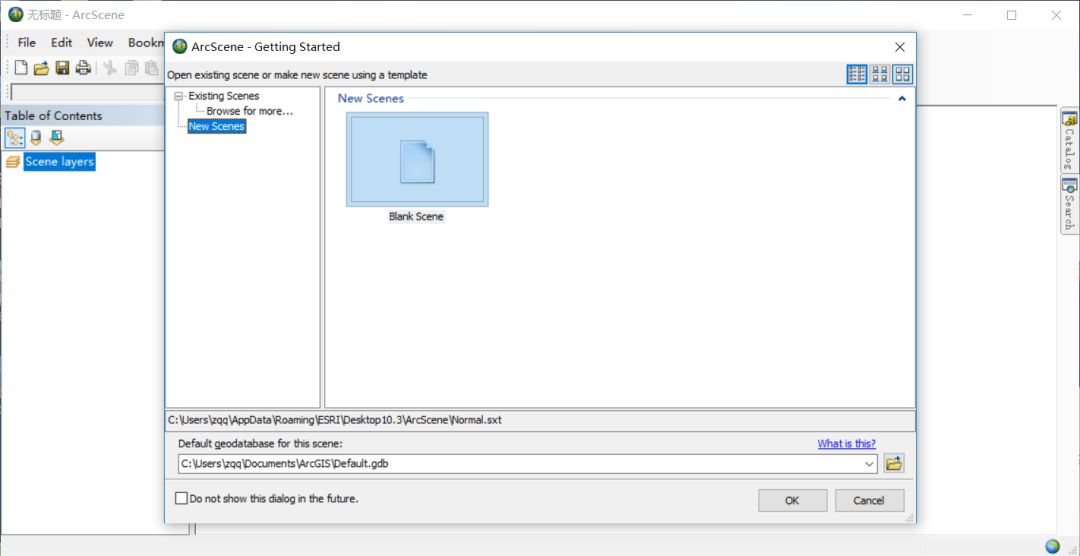
Task: Click the Blank Scene label
Action: click(416, 216)
